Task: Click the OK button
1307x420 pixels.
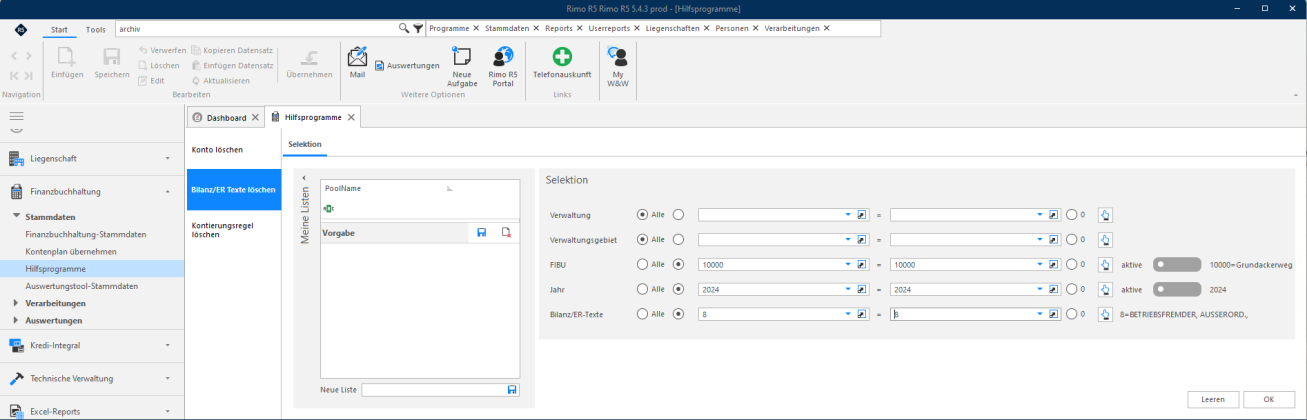Action: coord(1268,399)
